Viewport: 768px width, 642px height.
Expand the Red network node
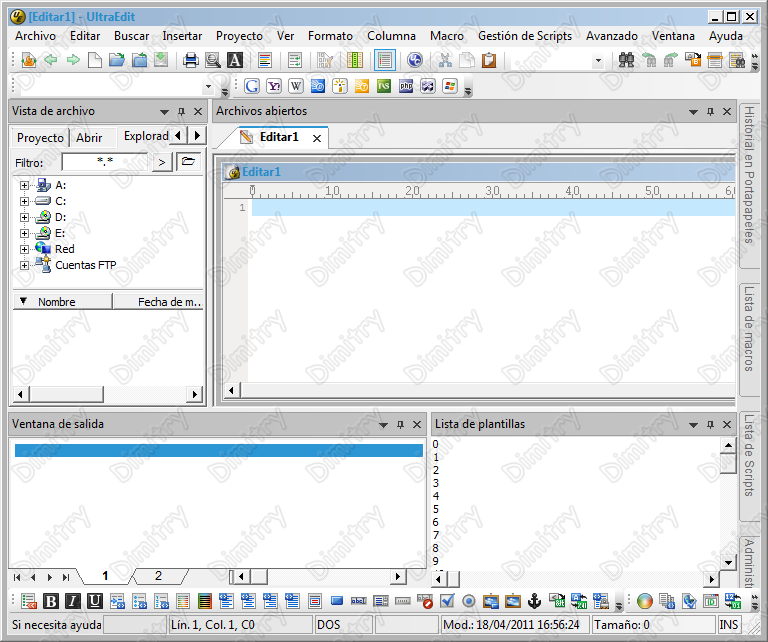point(24,249)
